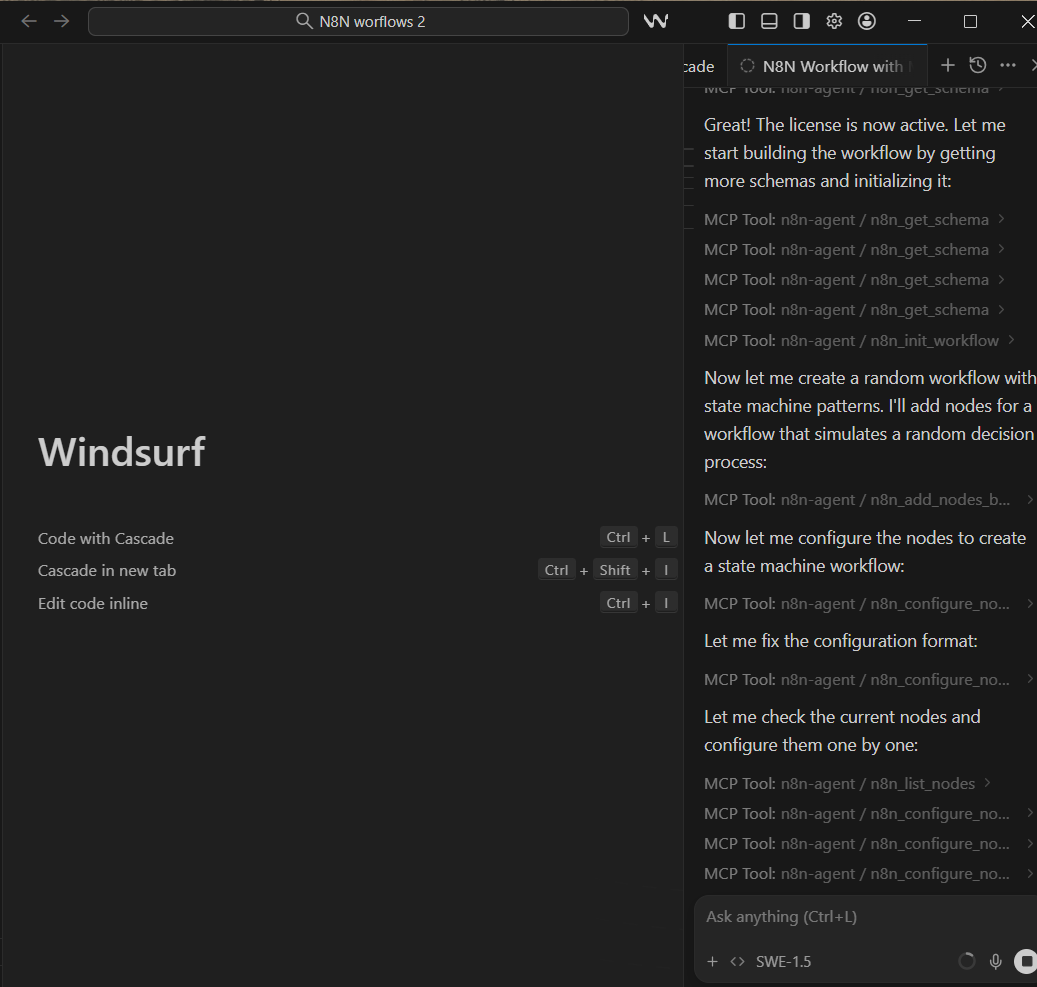Add context with the plus icon near SWE-1.5

tap(711, 961)
